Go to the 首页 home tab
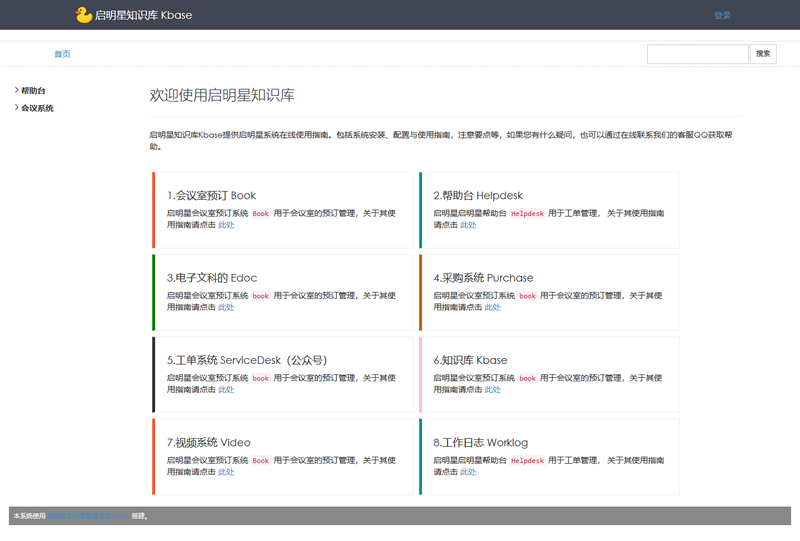This screenshot has width=800, height=541. point(62,54)
